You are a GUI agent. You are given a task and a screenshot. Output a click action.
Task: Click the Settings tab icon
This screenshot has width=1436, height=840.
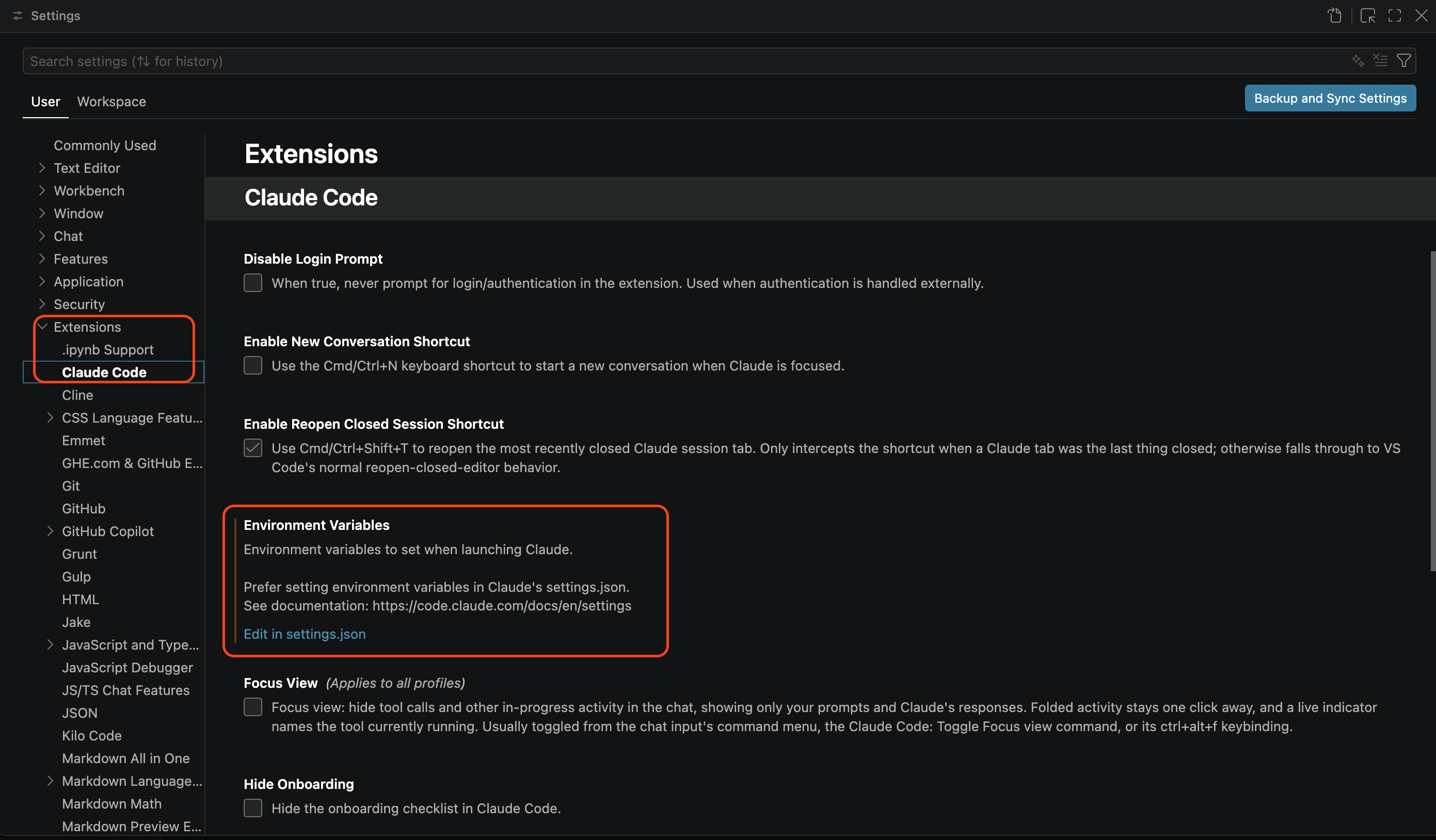tap(18, 15)
